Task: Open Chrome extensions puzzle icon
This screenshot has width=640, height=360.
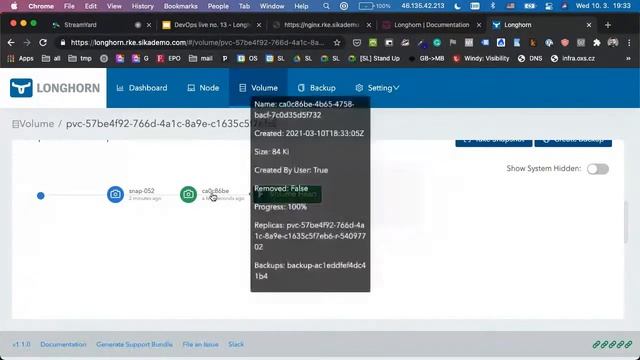Action: coord(597,42)
